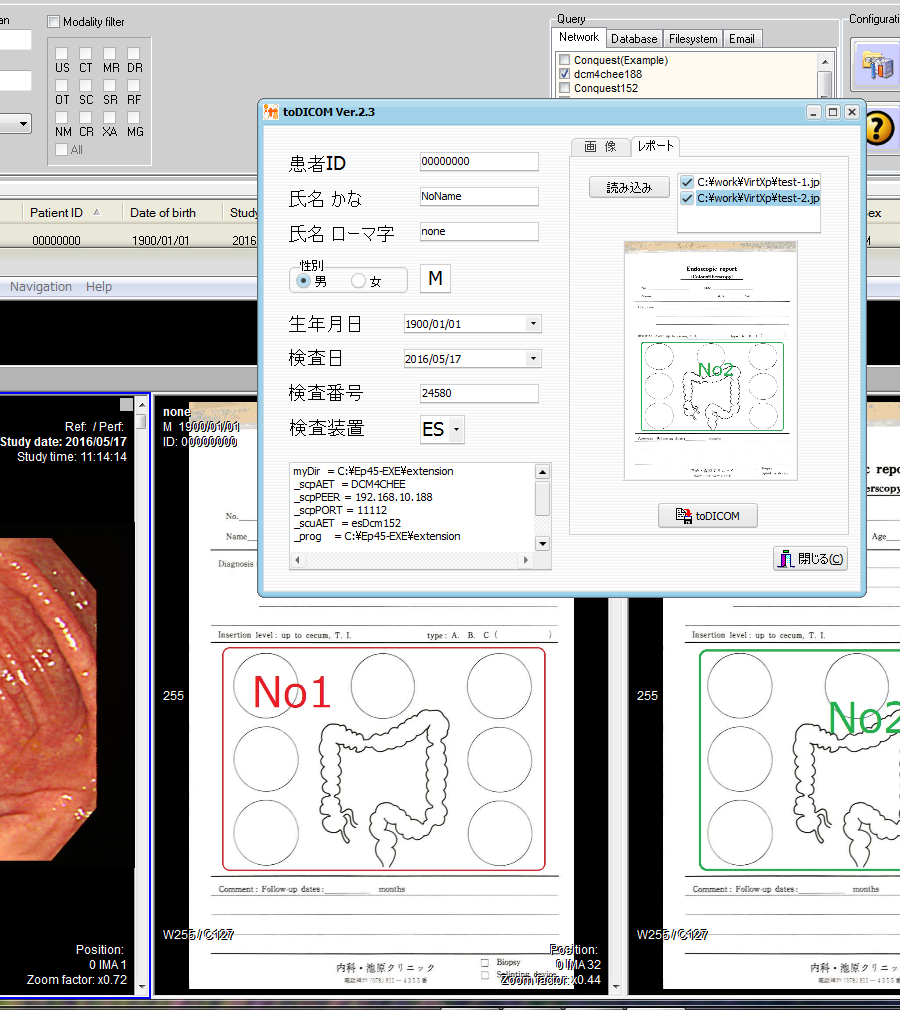Screen dimensions: 900x1010
Task: Enable the Modality filter checkbox
Action: [x=53, y=22]
